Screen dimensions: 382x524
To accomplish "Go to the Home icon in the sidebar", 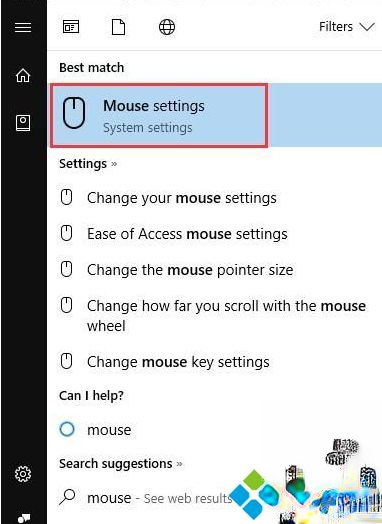I will click(x=23, y=75).
